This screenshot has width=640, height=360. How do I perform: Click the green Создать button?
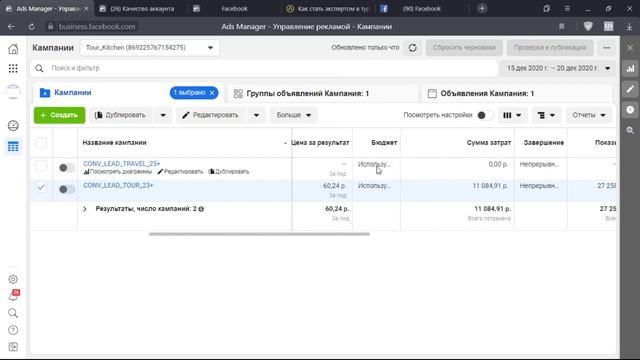(x=60, y=116)
